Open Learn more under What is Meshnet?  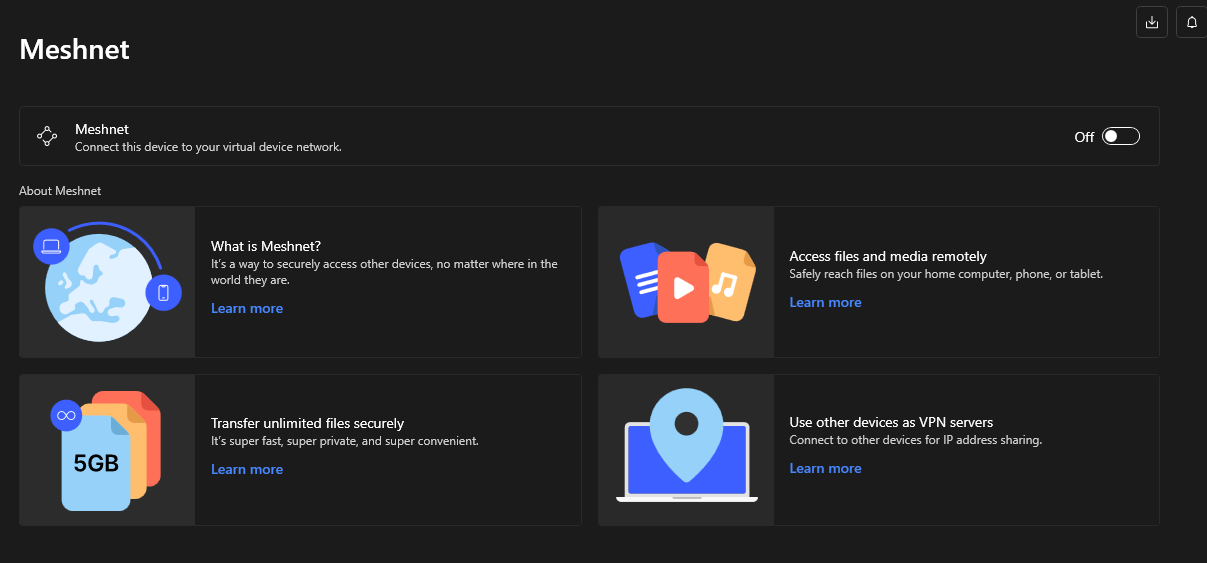pos(247,308)
